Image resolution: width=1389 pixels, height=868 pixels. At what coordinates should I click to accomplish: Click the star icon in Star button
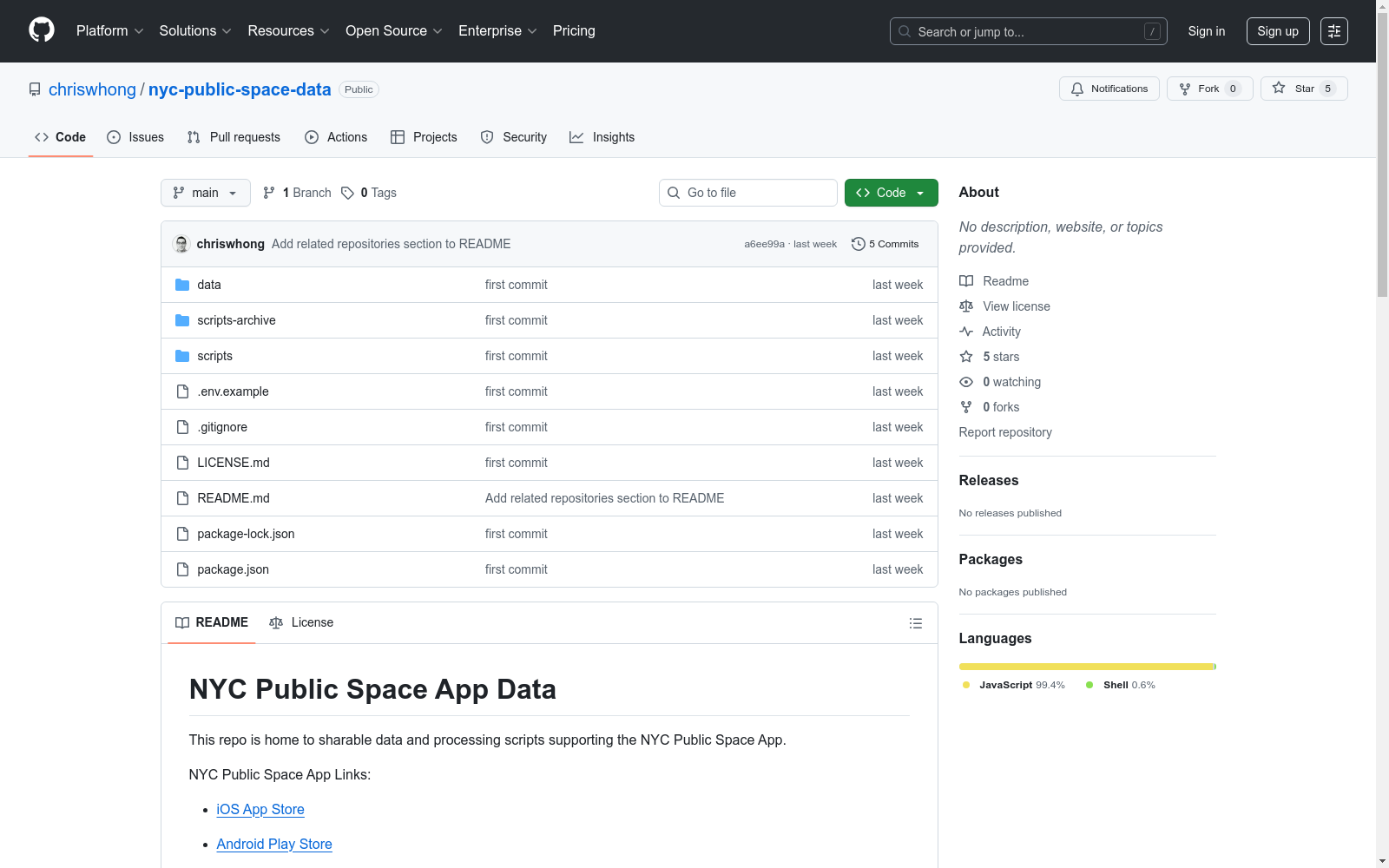pos(1279,88)
